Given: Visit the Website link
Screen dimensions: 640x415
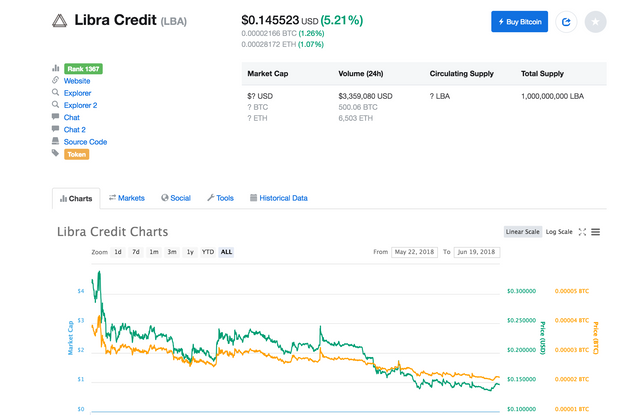Looking at the screenshot, I should [x=77, y=81].
